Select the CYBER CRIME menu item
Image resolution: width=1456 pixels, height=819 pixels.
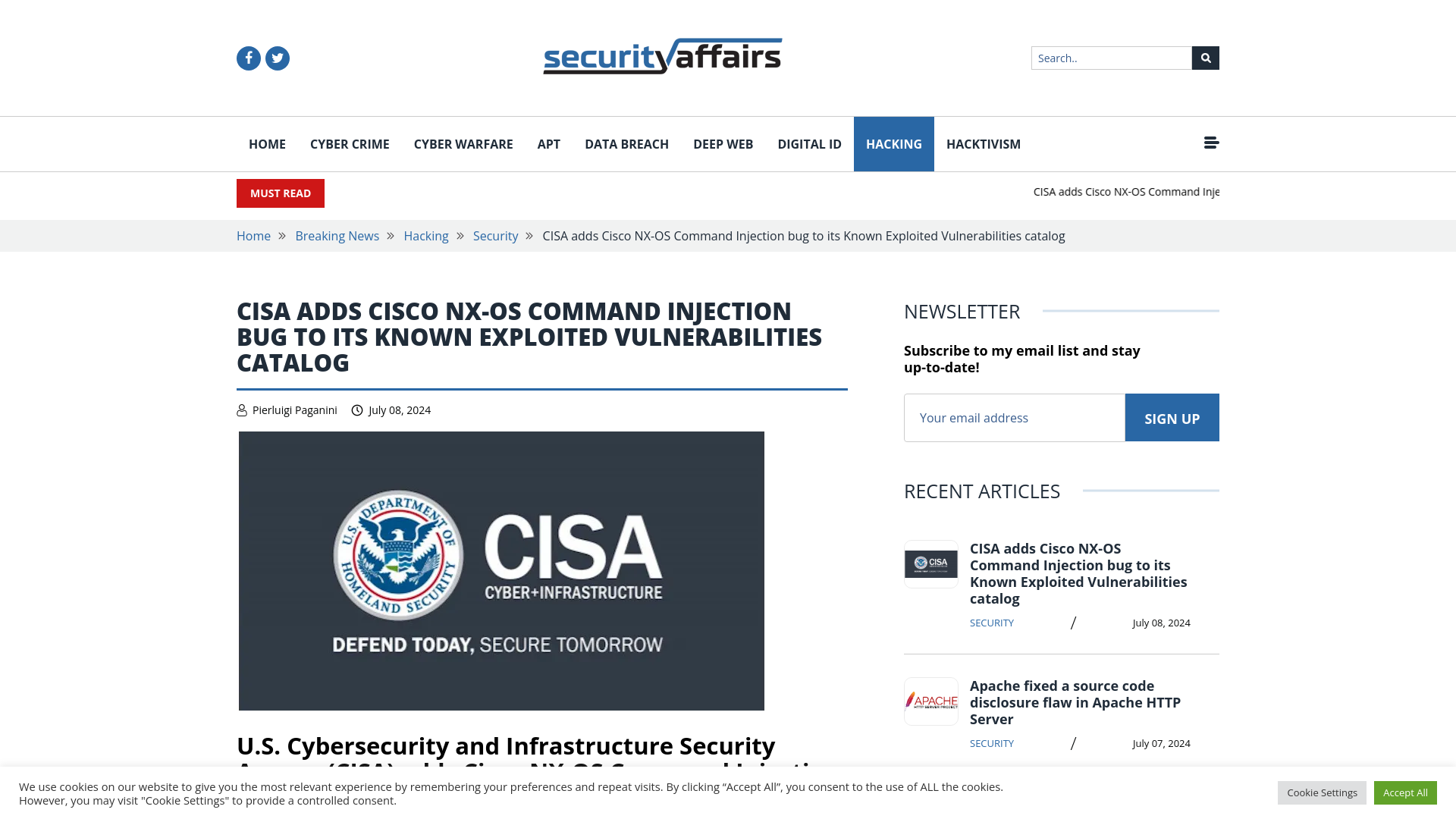coord(349,143)
